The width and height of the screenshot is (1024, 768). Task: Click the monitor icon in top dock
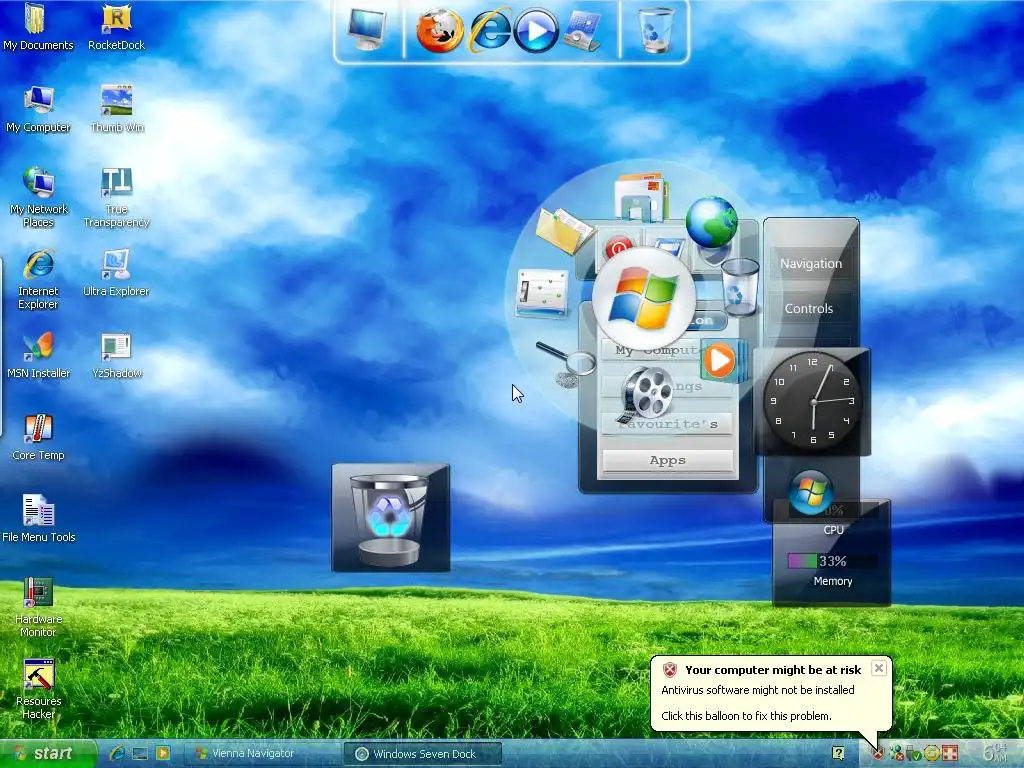point(366,29)
